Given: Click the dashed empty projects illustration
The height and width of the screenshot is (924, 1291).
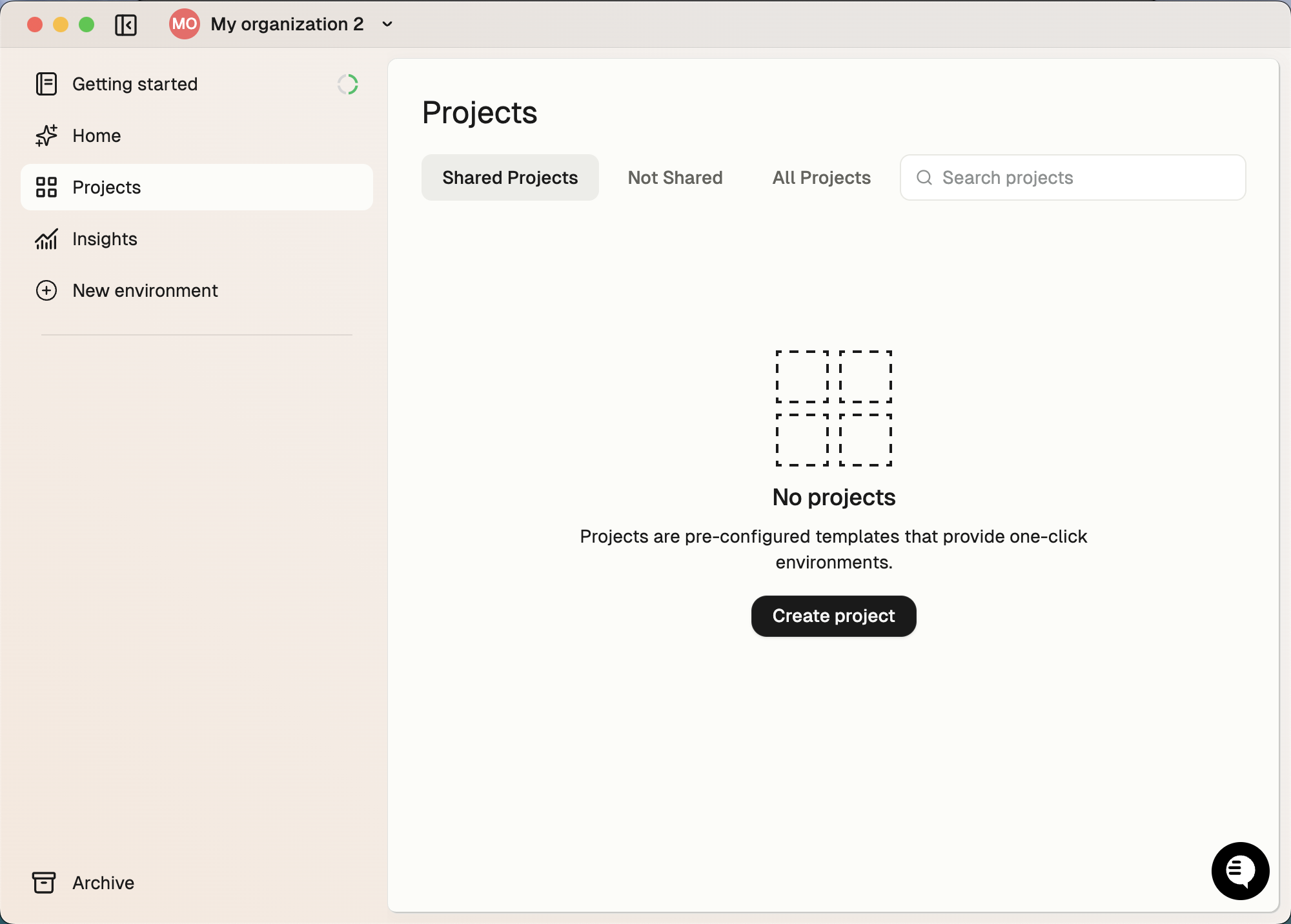Looking at the screenshot, I should click(834, 408).
